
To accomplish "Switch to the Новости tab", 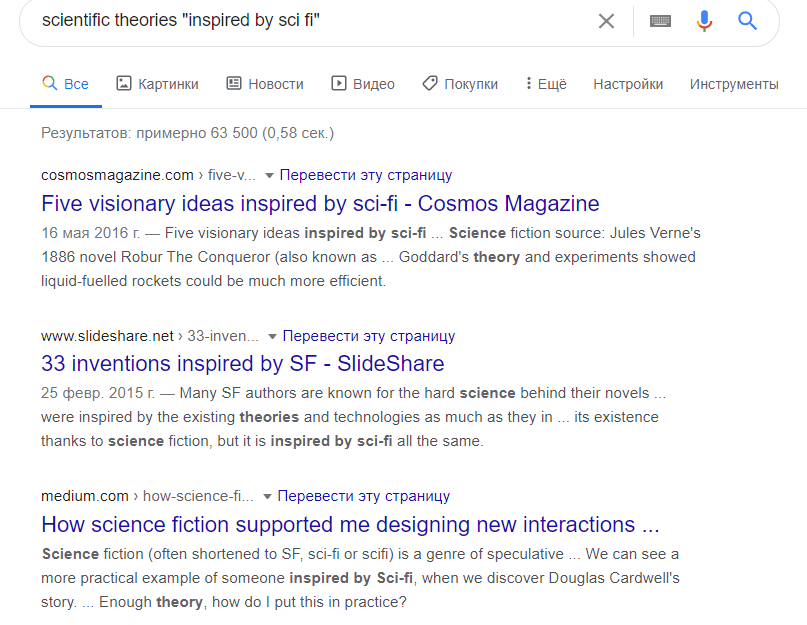I will pos(265,83).
